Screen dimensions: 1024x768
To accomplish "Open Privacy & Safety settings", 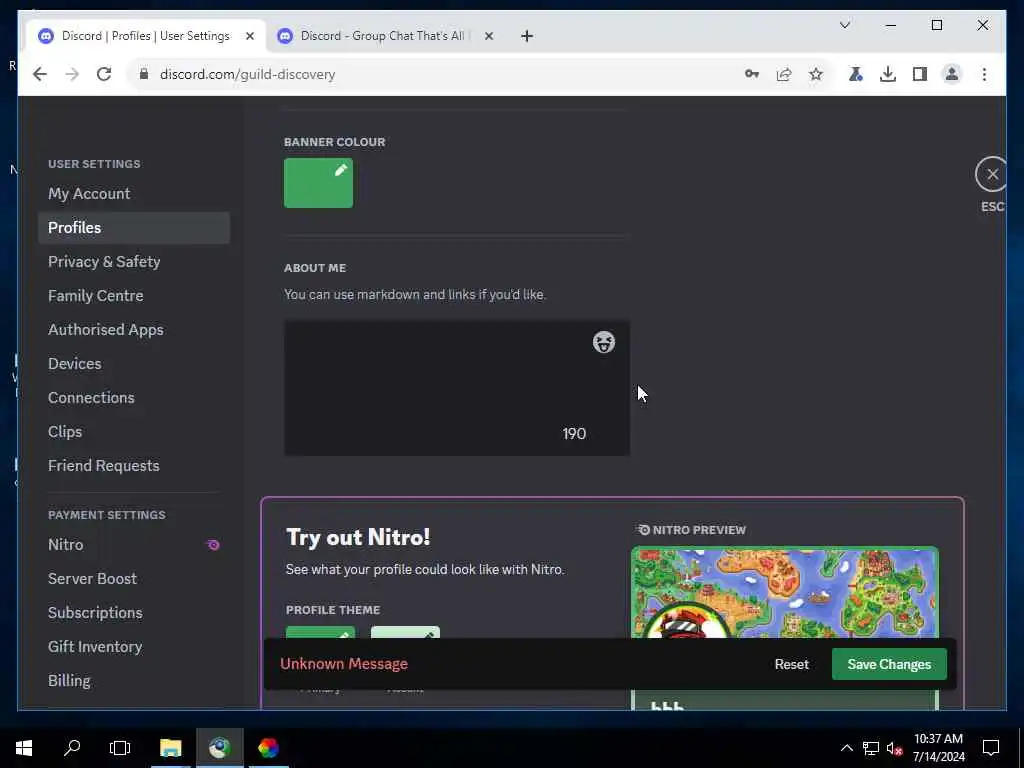I will pyautogui.click(x=134, y=262).
